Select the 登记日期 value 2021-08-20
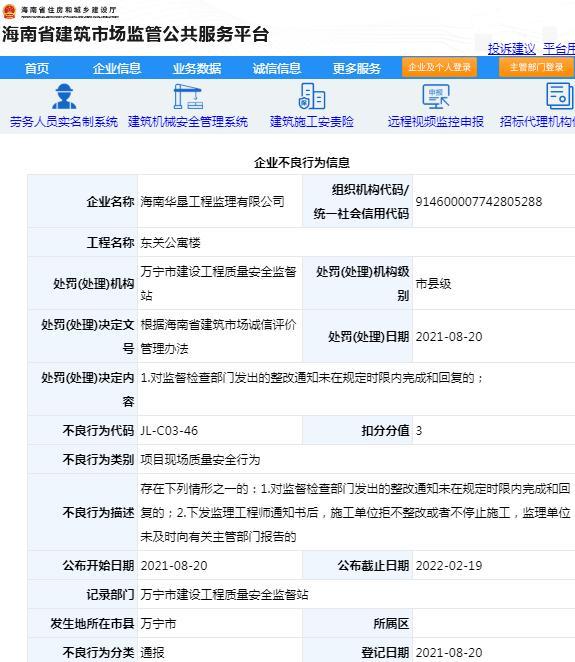Image resolution: width=575 pixels, height=662 pixels. pos(449,652)
